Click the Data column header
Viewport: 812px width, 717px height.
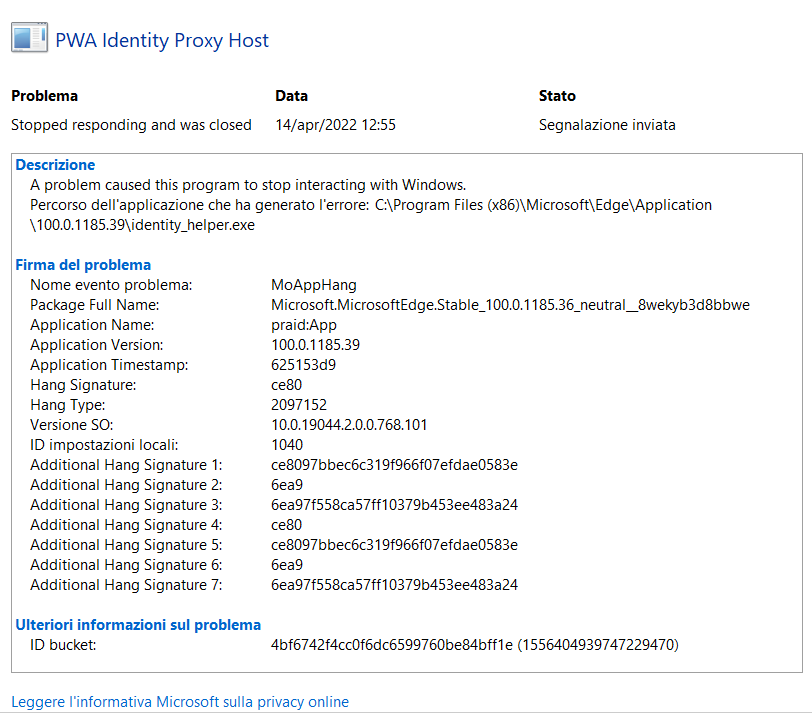(292, 96)
